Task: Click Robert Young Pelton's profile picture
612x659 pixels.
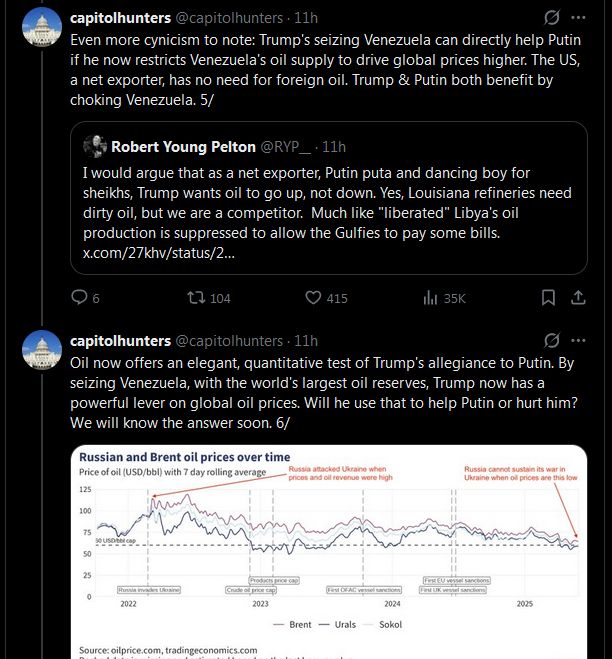Action: tap(95, 147)
